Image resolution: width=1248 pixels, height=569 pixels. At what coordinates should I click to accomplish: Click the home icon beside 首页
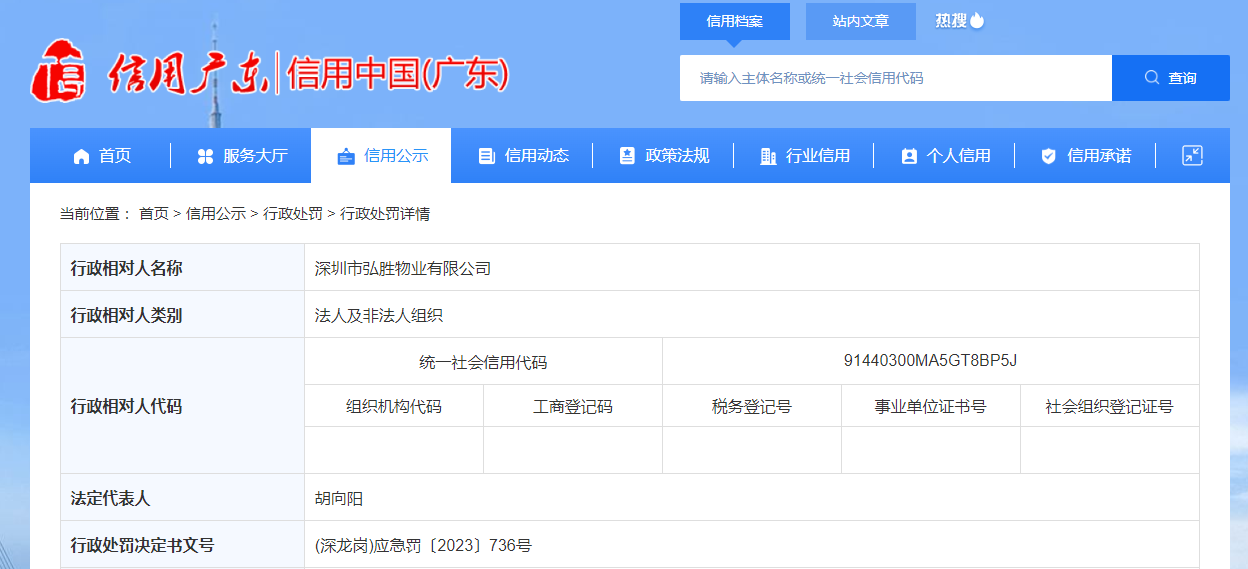(x=81, y=156)
